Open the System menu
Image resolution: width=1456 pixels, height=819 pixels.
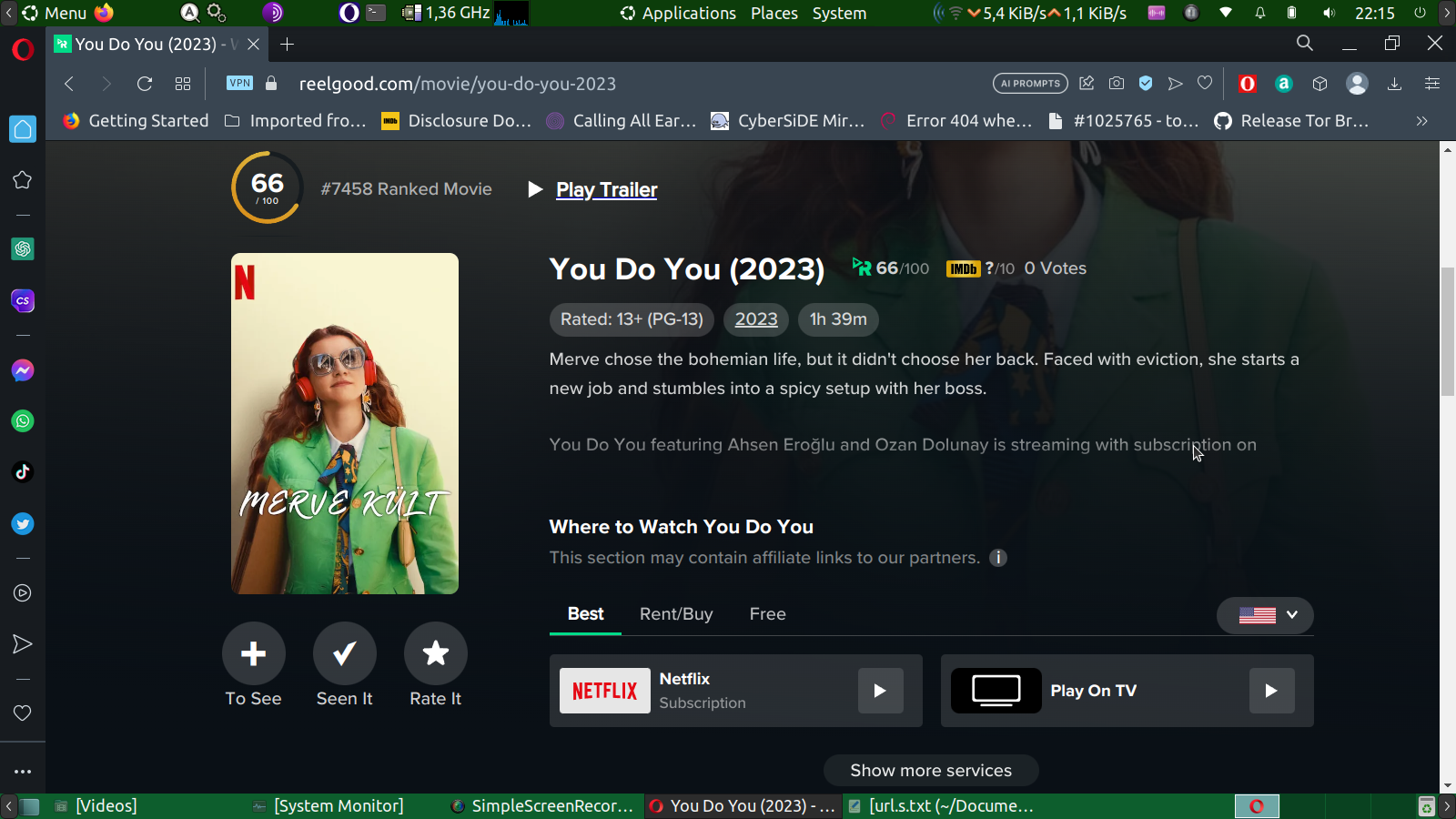839,14
